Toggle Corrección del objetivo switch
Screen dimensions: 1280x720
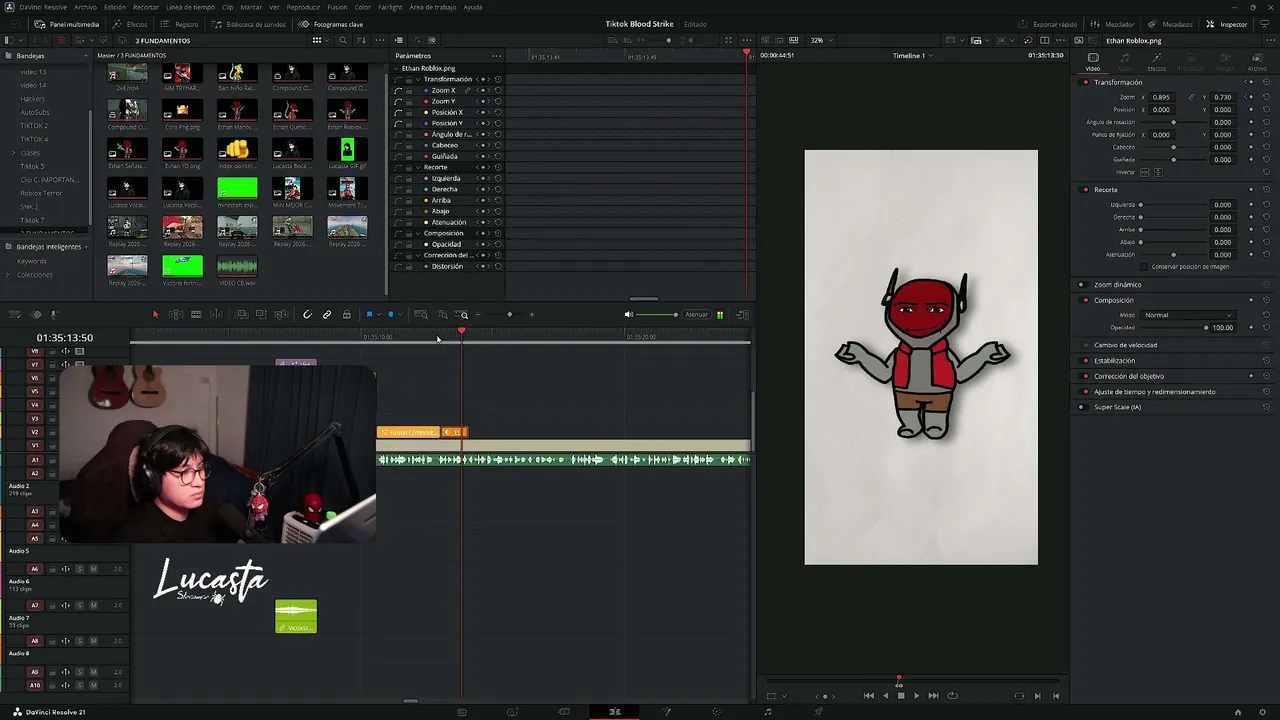coord(1085,376)
